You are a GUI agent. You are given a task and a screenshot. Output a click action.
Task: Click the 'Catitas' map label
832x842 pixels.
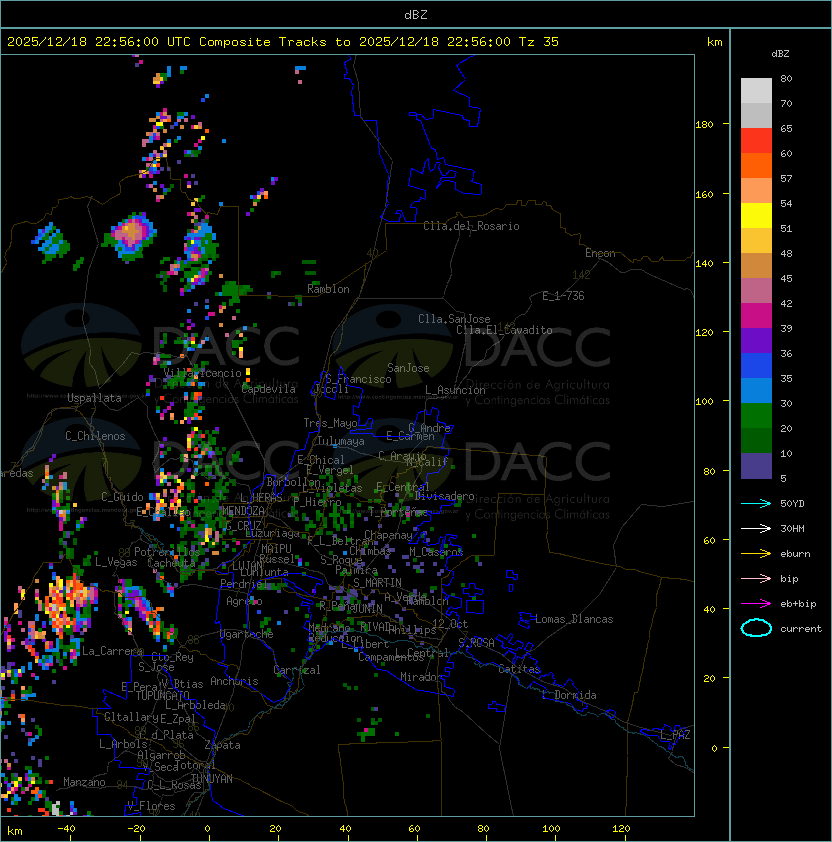coord(519,669)
